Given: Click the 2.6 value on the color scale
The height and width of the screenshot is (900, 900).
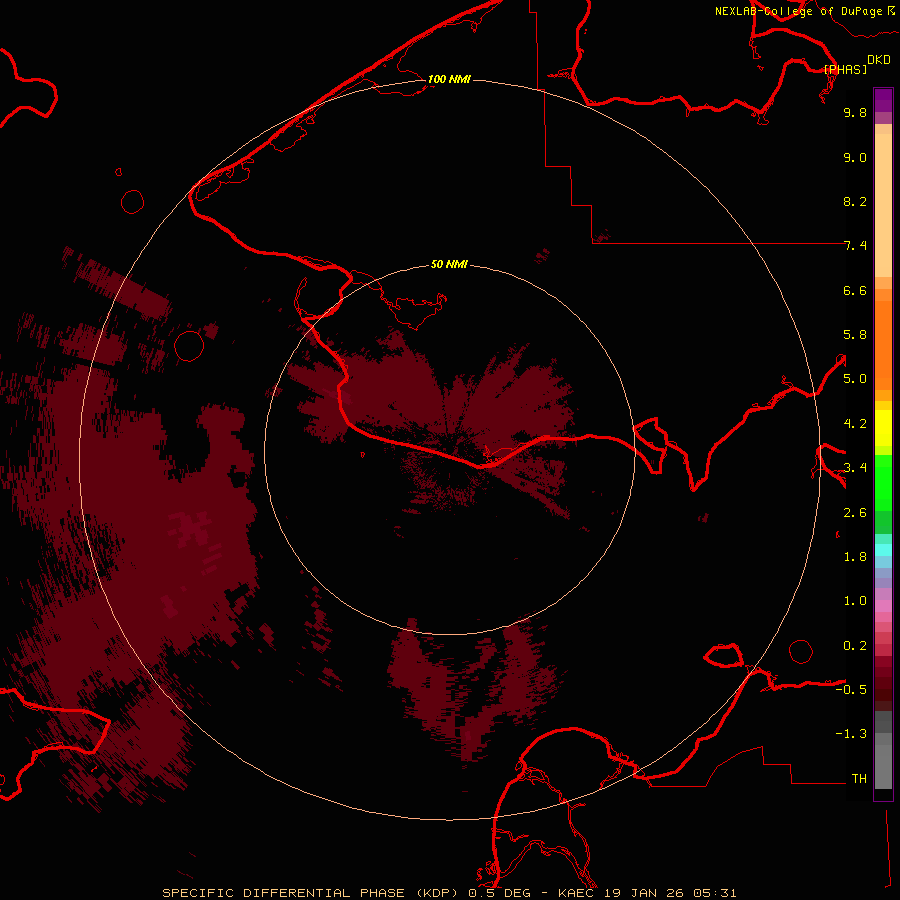Looking at the screenshot, I should click(x=855, y=513).
